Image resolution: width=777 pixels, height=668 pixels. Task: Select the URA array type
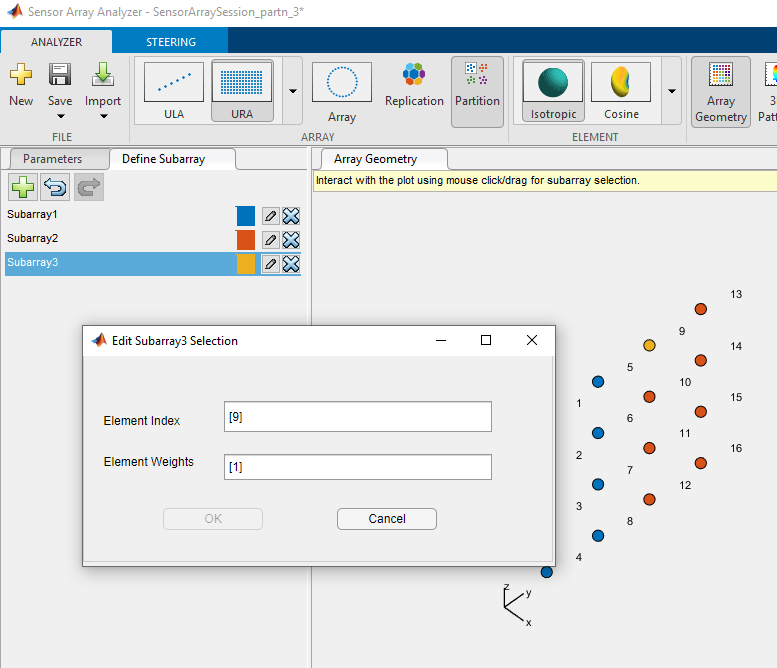point(242,91)
